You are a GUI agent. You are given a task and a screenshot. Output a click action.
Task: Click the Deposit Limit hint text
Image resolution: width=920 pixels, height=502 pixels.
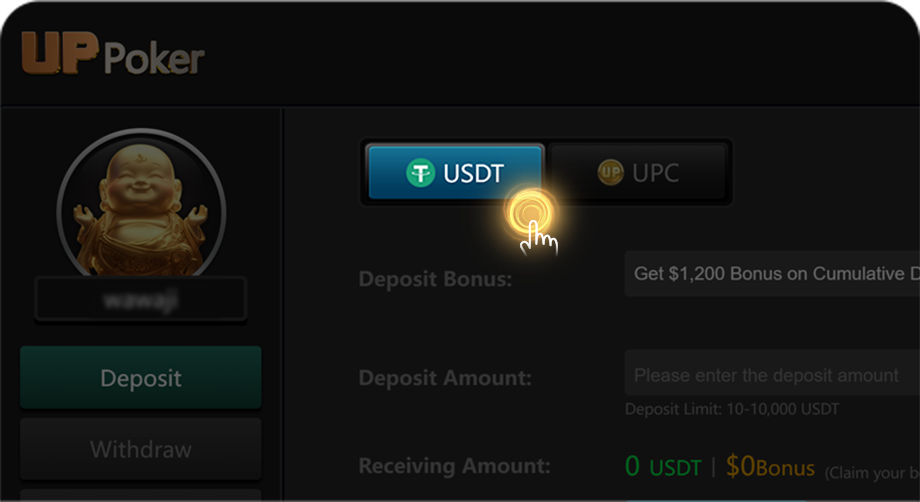point(732,409)
